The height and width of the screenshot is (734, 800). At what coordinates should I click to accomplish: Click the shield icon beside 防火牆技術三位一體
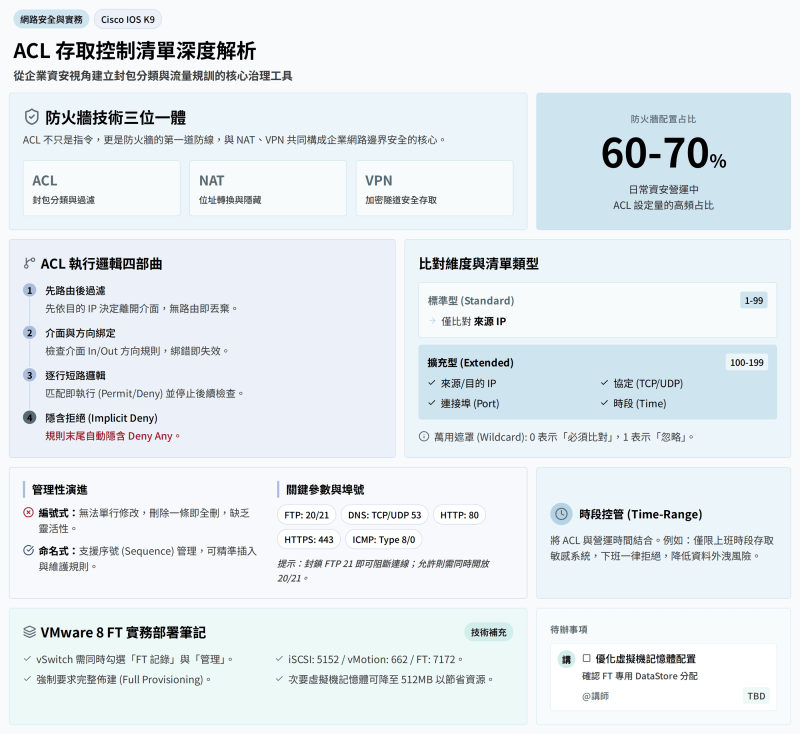tap(32, 117)
